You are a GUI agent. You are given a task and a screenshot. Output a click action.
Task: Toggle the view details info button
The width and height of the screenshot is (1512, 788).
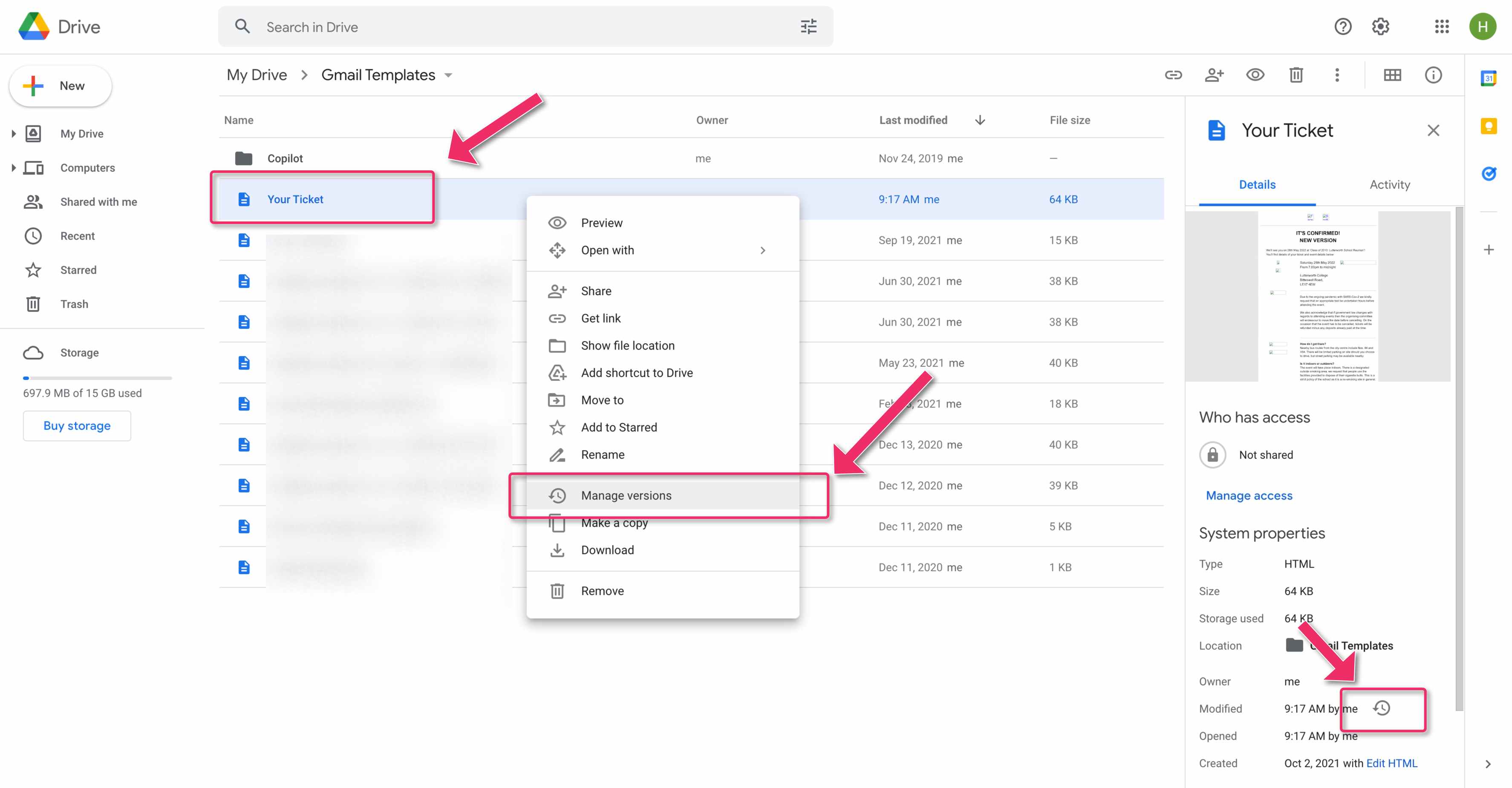pyautogui.click(x=1433, y=75)
